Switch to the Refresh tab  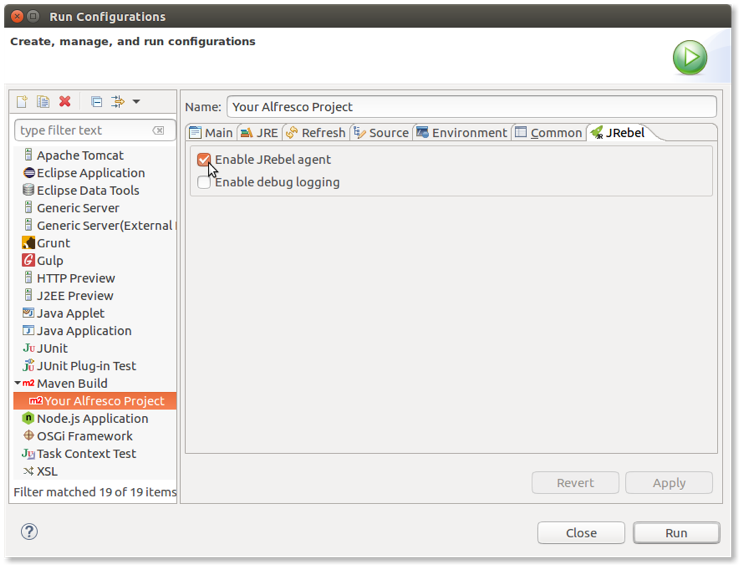tap(315, 133)
